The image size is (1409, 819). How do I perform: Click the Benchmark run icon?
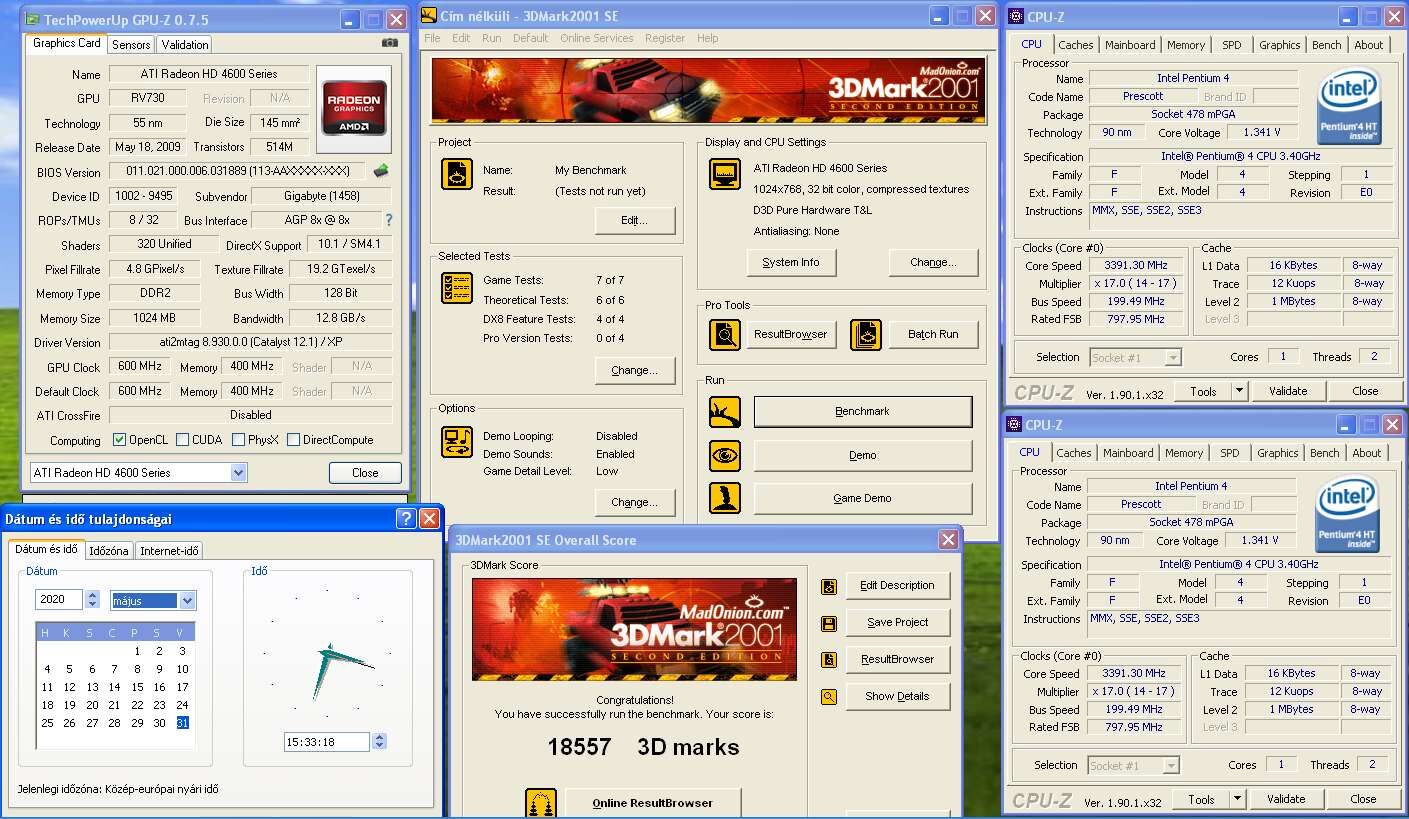(x=724, y=411)
